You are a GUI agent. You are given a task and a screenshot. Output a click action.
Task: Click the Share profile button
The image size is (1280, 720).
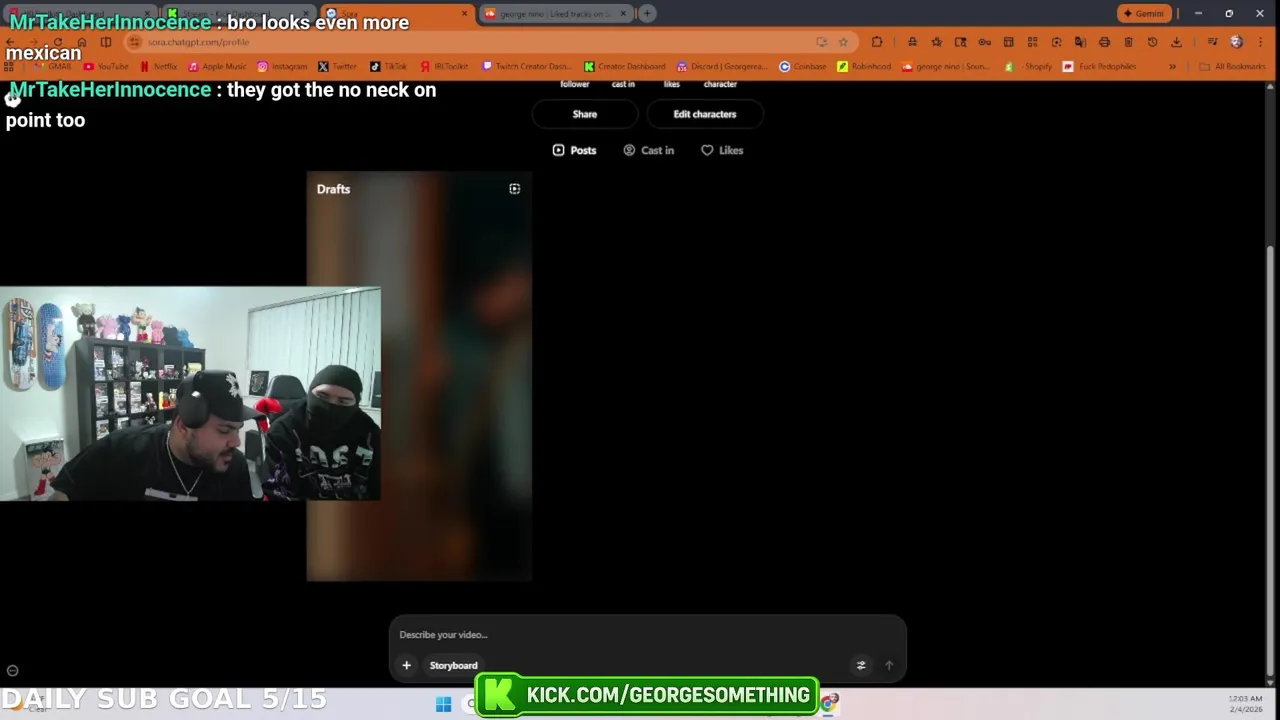pos(584,114)
